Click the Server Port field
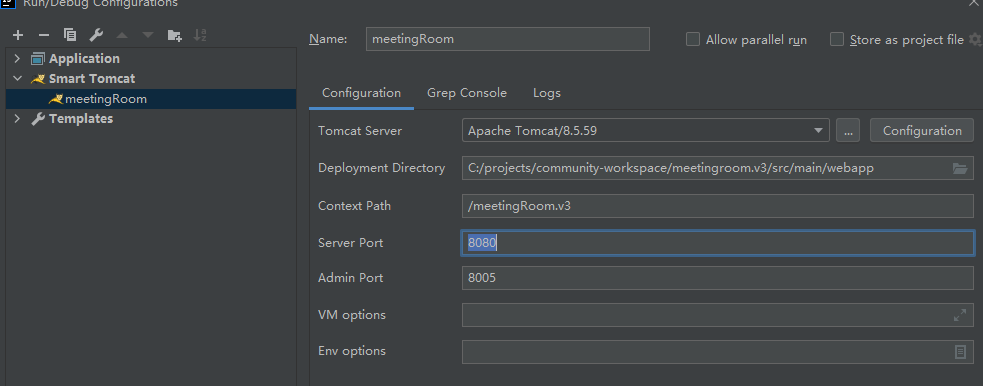This screenshot has height=386, width=983. [718, 243]
